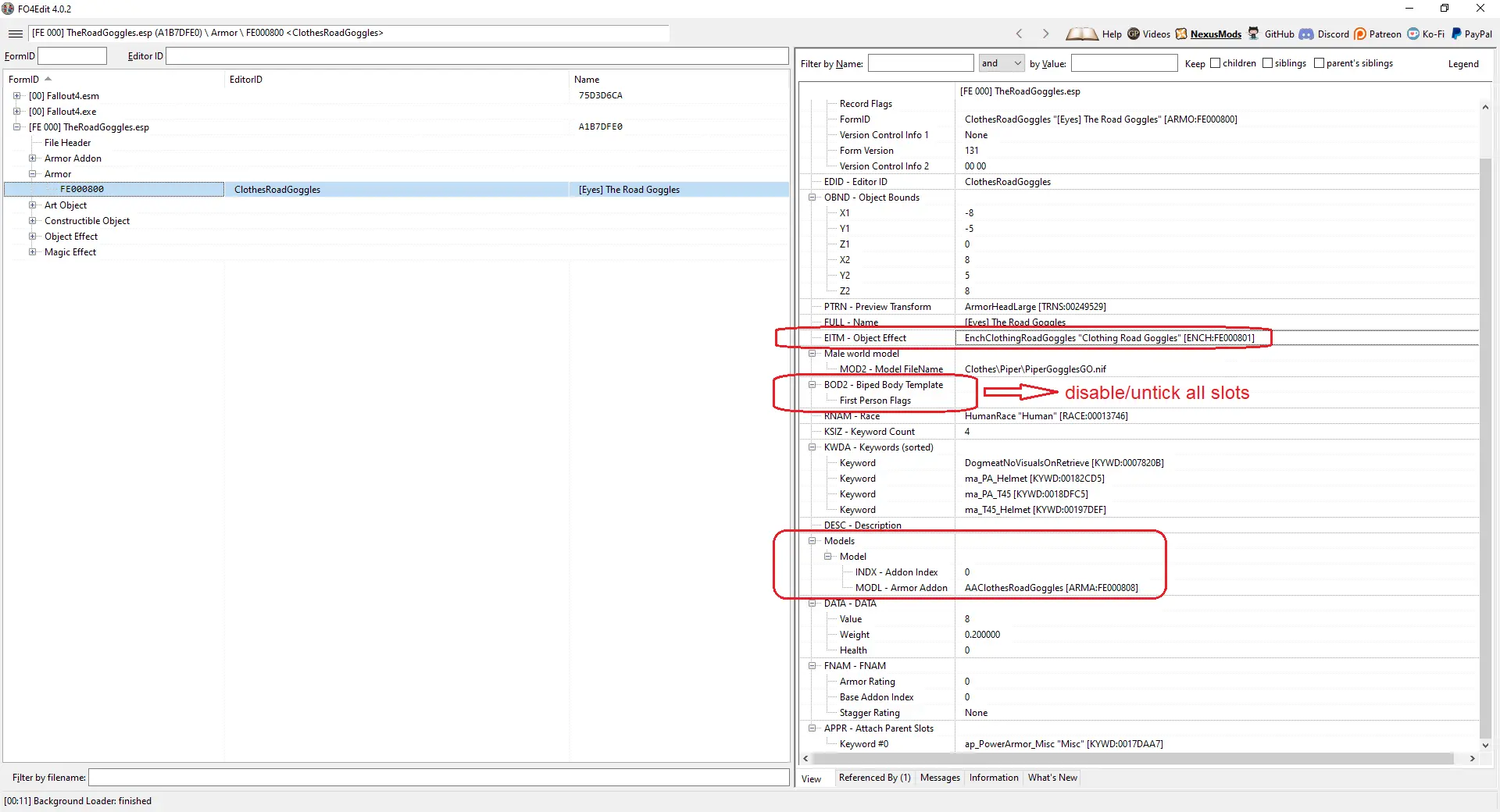Image resolution: width=1500 pixels, height=812 pixels.
Task: Expand the [00] Fallout4.exe node
Action: point(16,112)
